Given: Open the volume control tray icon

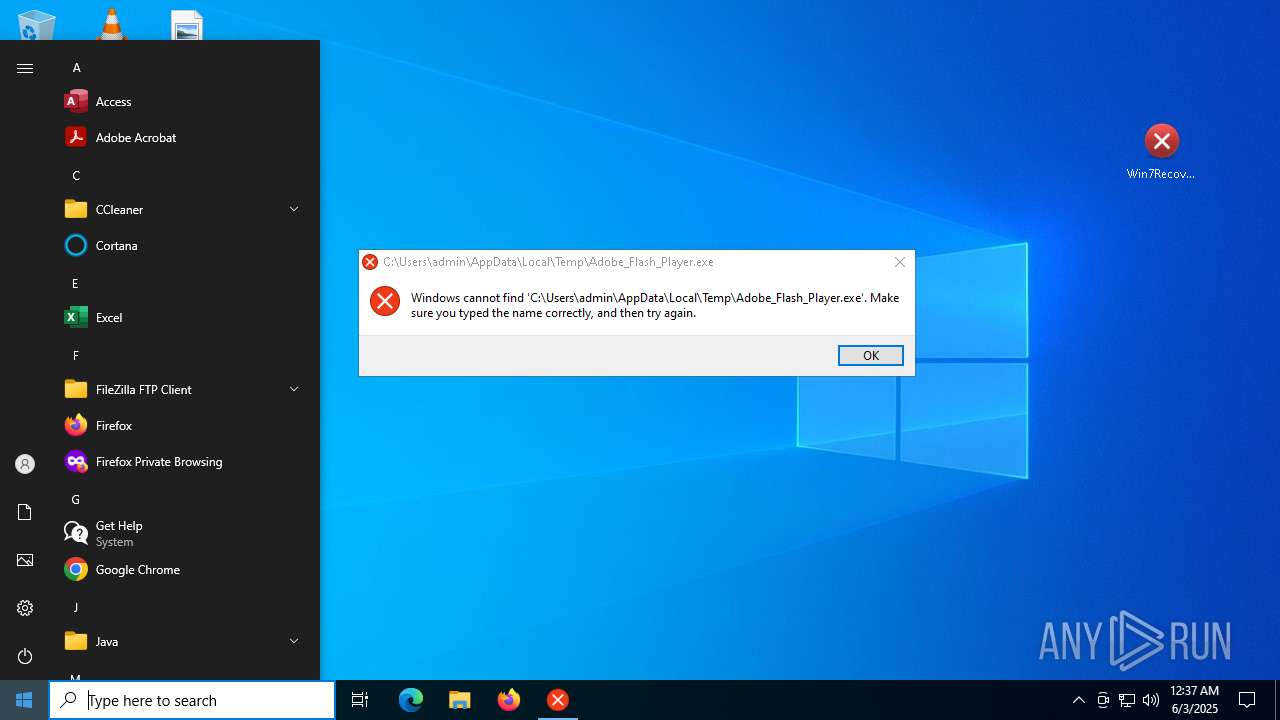Looking at the screenshot, I should click(1151, 700).
